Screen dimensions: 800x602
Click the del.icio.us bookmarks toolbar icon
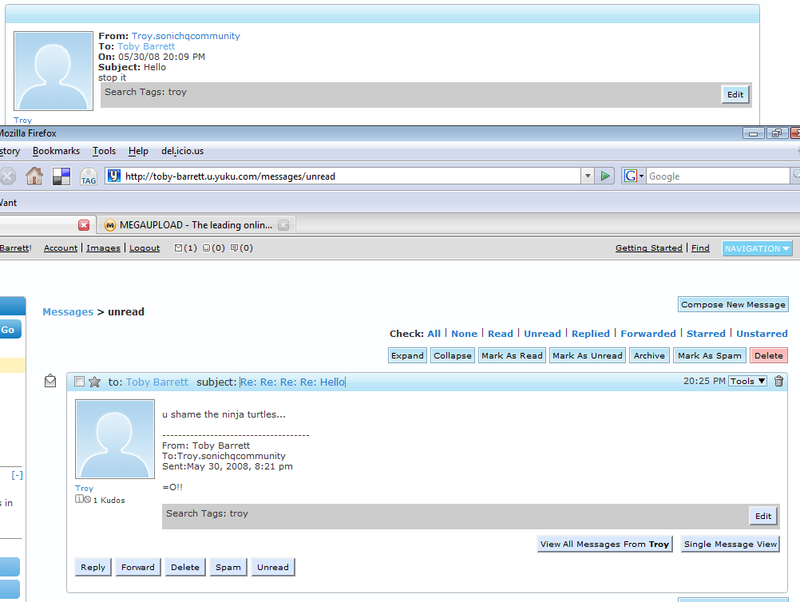61,177
